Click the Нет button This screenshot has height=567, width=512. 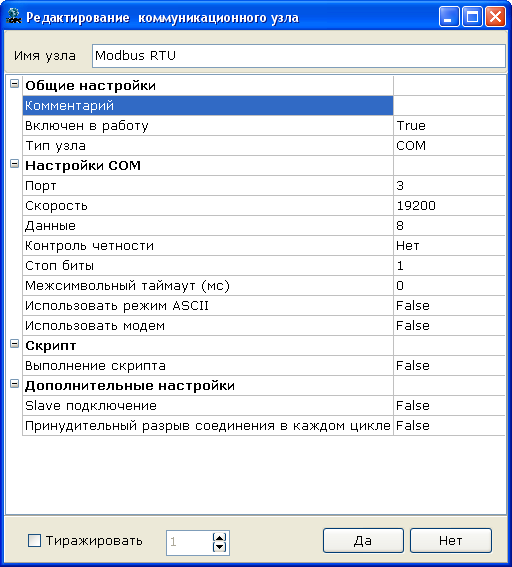tap(451, 541)
